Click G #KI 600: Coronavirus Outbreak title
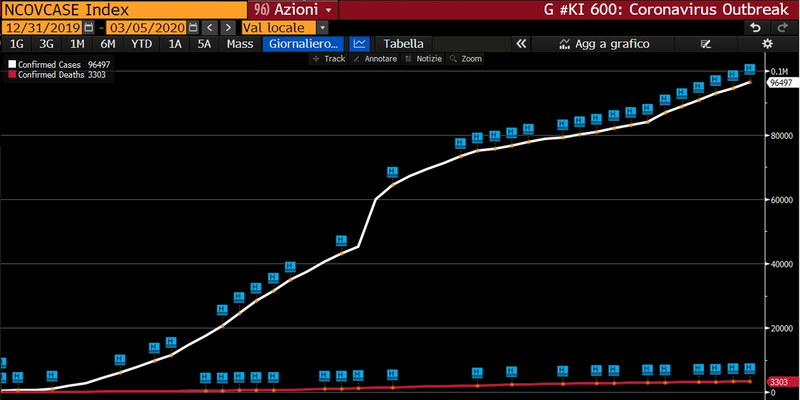800x400 pixels. [x=666, y=10]
